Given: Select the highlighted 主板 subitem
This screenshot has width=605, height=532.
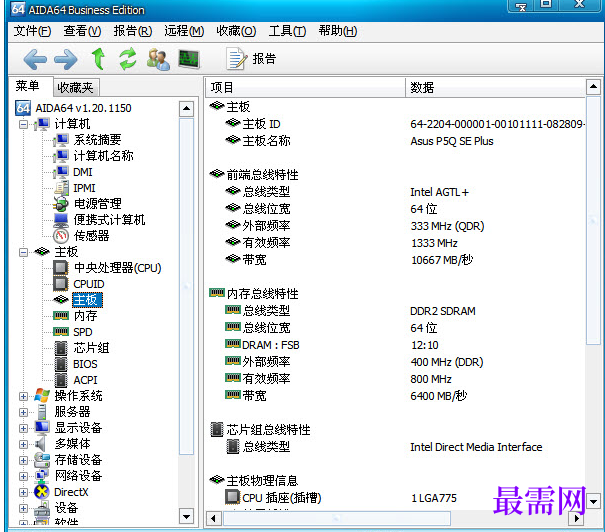Looking at the screenshot, I should (87, 300).
